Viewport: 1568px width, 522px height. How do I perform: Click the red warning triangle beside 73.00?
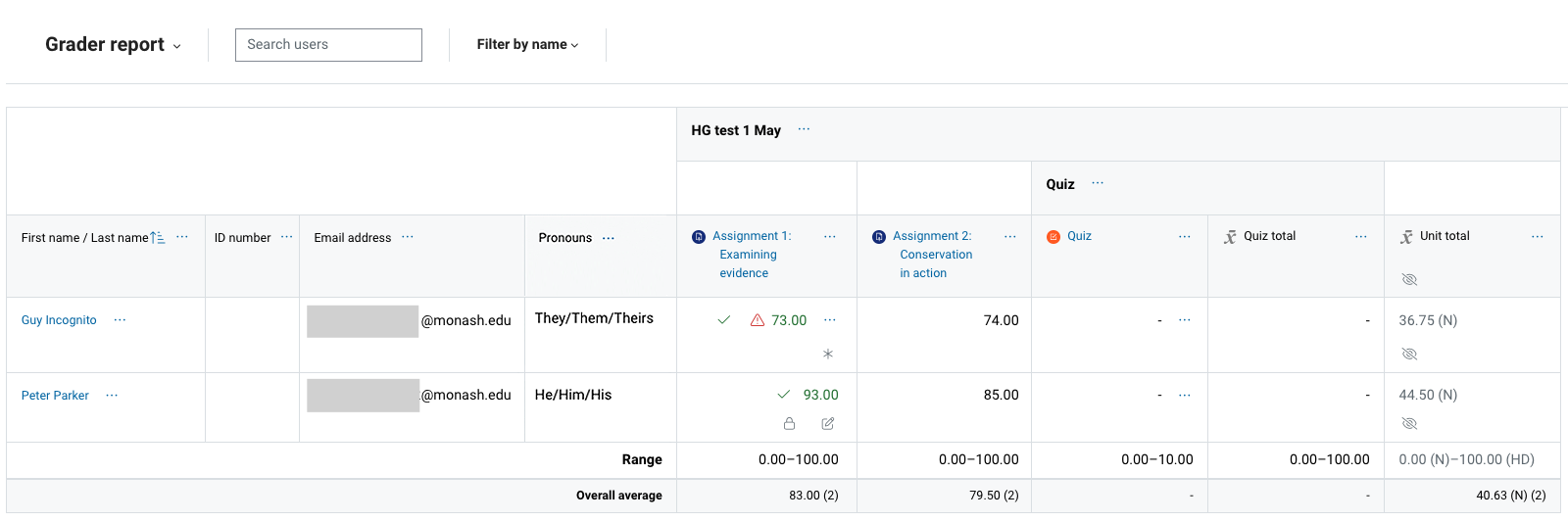tap(757, 320)
